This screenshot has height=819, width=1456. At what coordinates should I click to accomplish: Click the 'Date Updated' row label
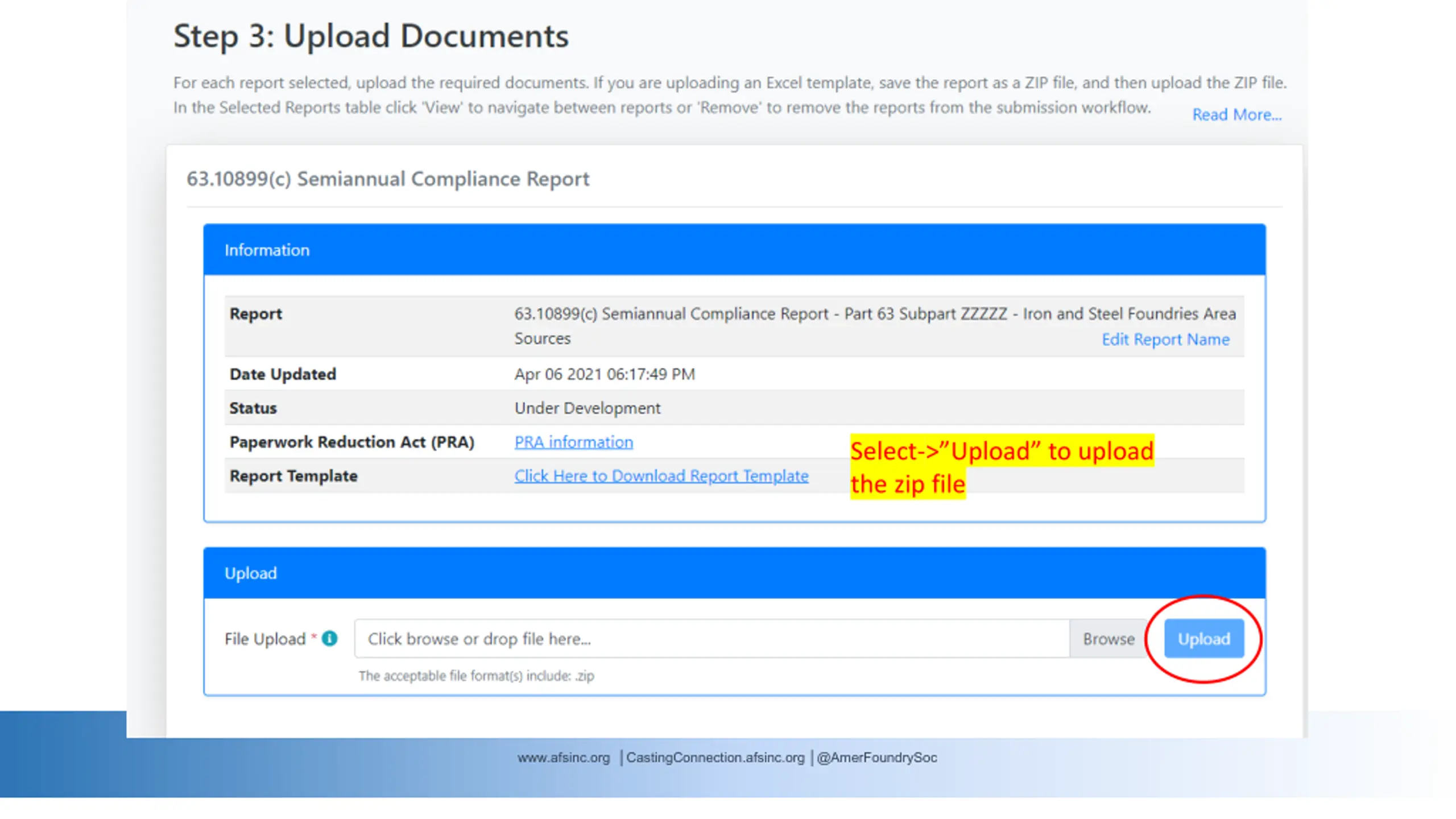[283, 374]
